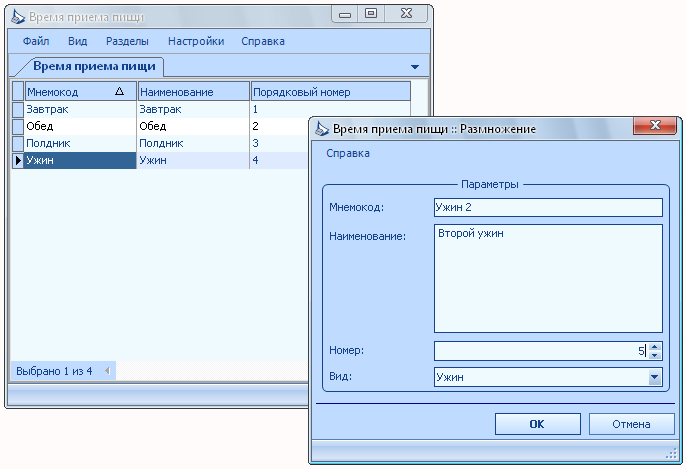Minimize the main Время приема пищи window
The width and height of the screenshot is (686, 469).
[x=345, y=14]
